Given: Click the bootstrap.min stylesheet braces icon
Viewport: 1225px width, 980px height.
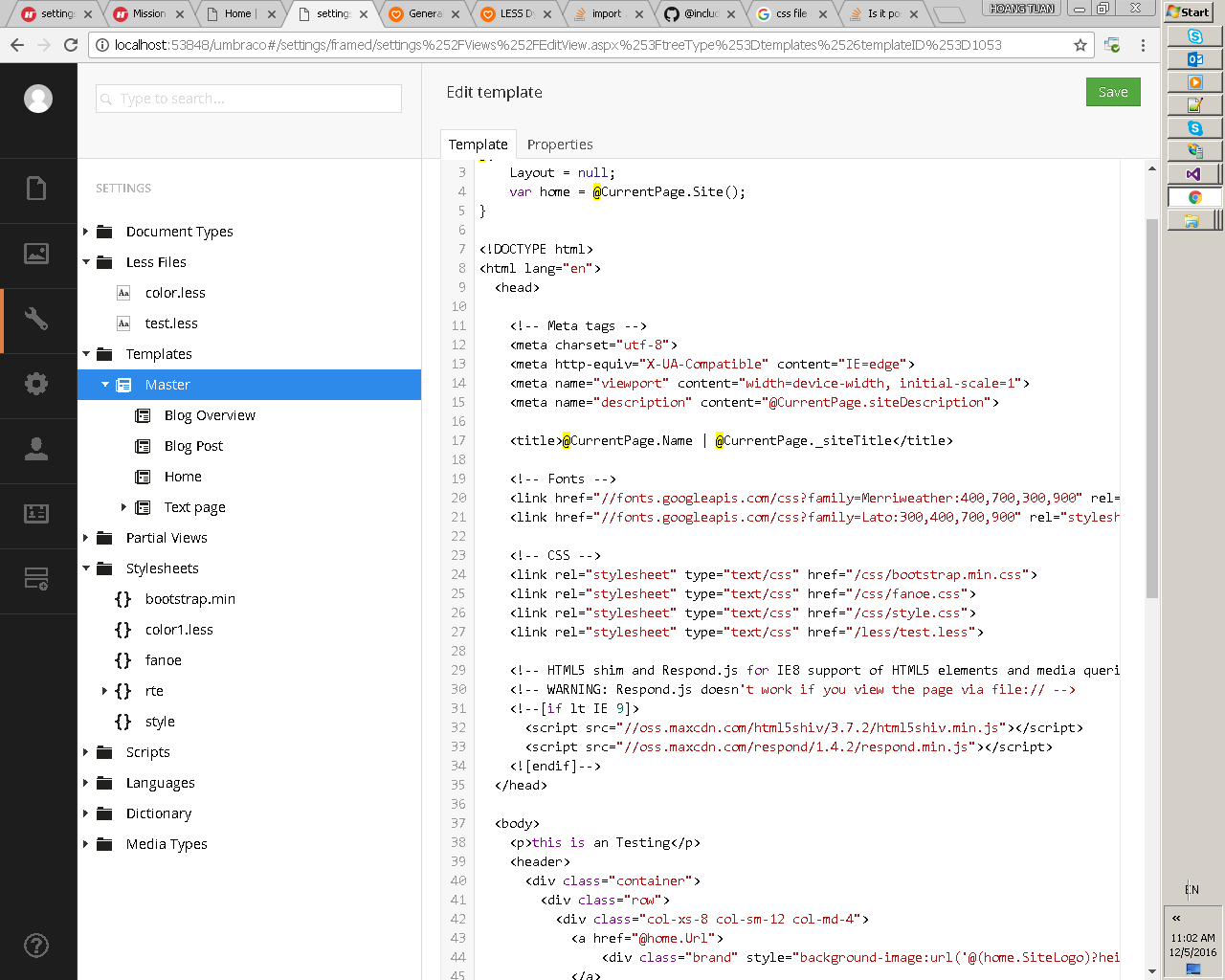Looking at the screenshot, I should pyautogui.click(x=122, y=599).
